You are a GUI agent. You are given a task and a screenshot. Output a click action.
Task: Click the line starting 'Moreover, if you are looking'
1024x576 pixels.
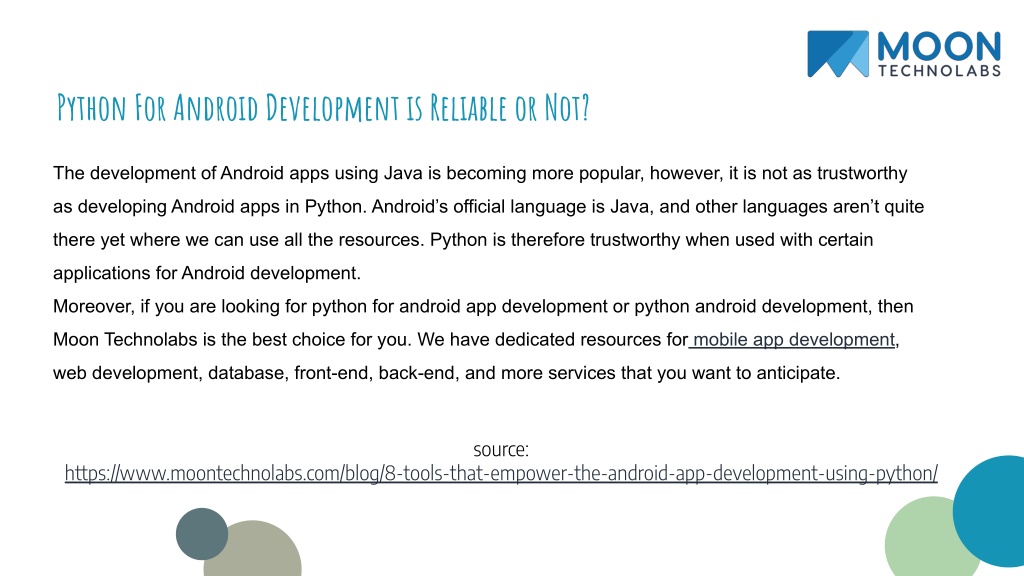[483, 306]
